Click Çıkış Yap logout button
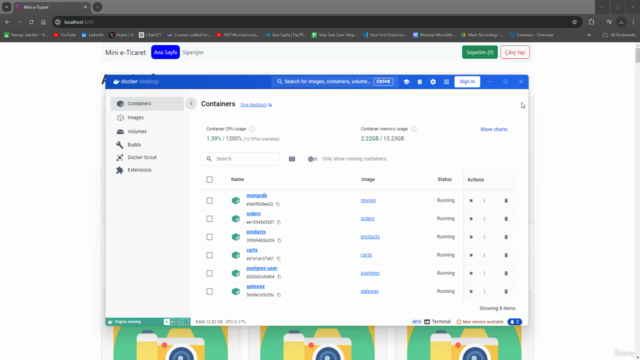 pos(515,52)
